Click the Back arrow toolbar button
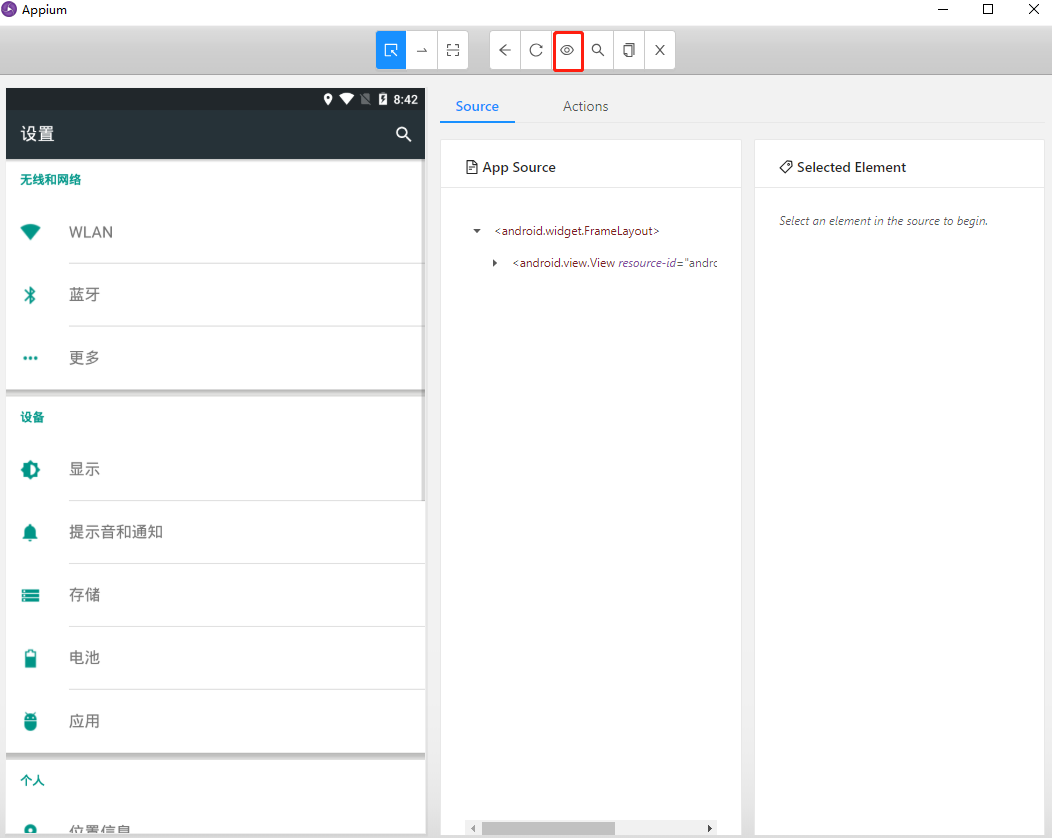The height and width of the screenshot is (838, 1052). click(505, 50)
